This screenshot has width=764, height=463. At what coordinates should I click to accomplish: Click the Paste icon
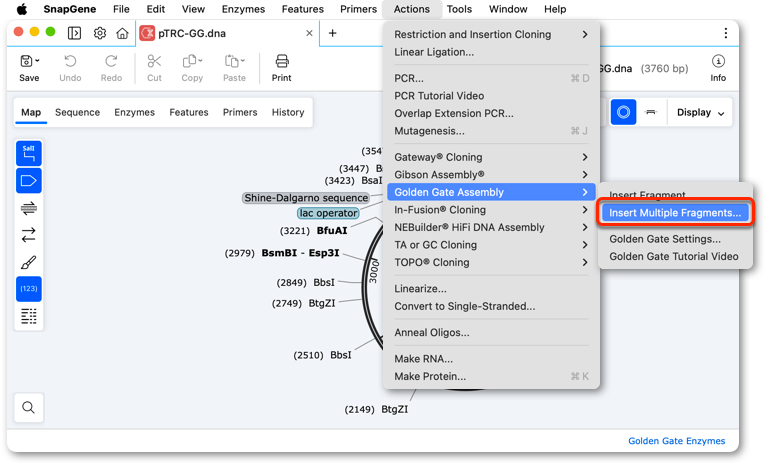point(231,61)
